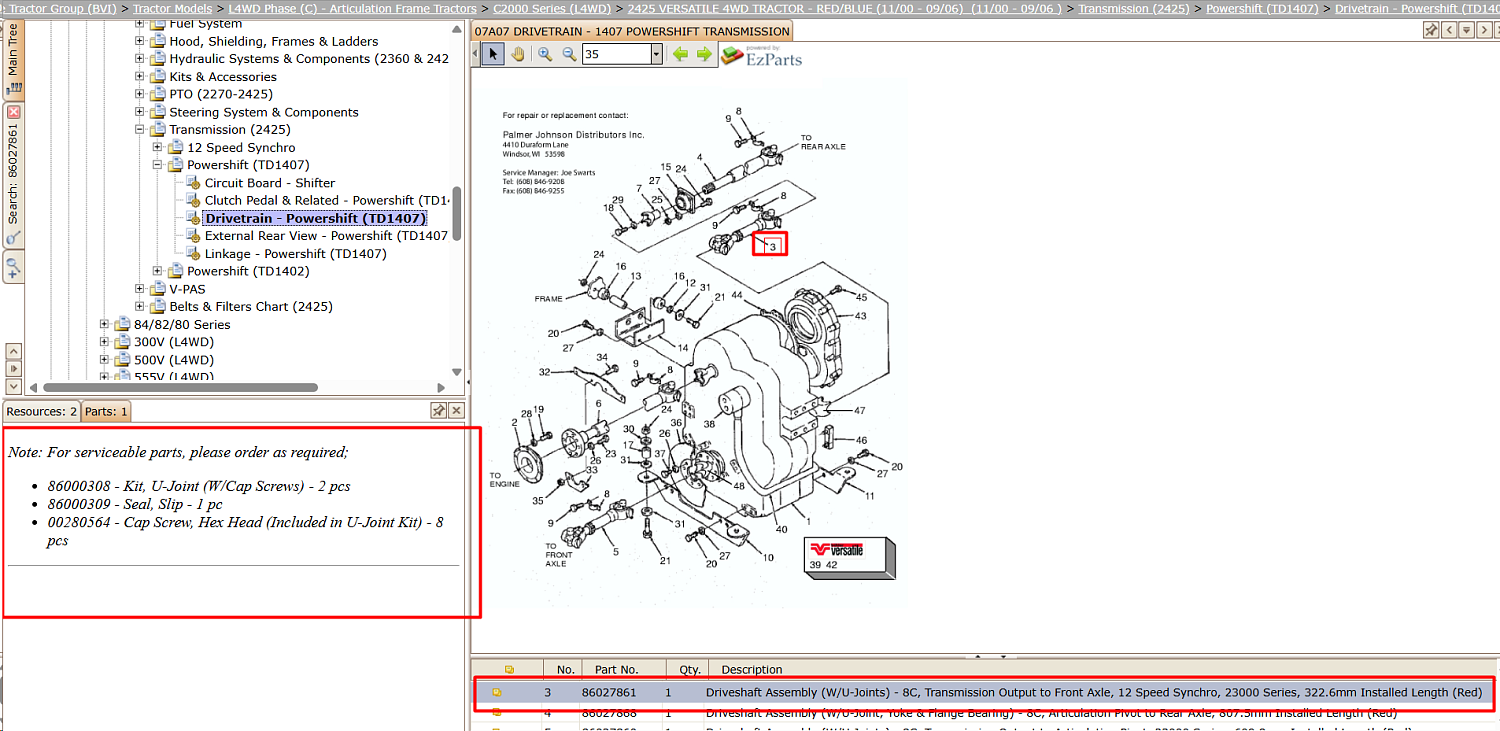
Task: Select the Kits & Accessories folder
Action: click(x=223, y=77)
